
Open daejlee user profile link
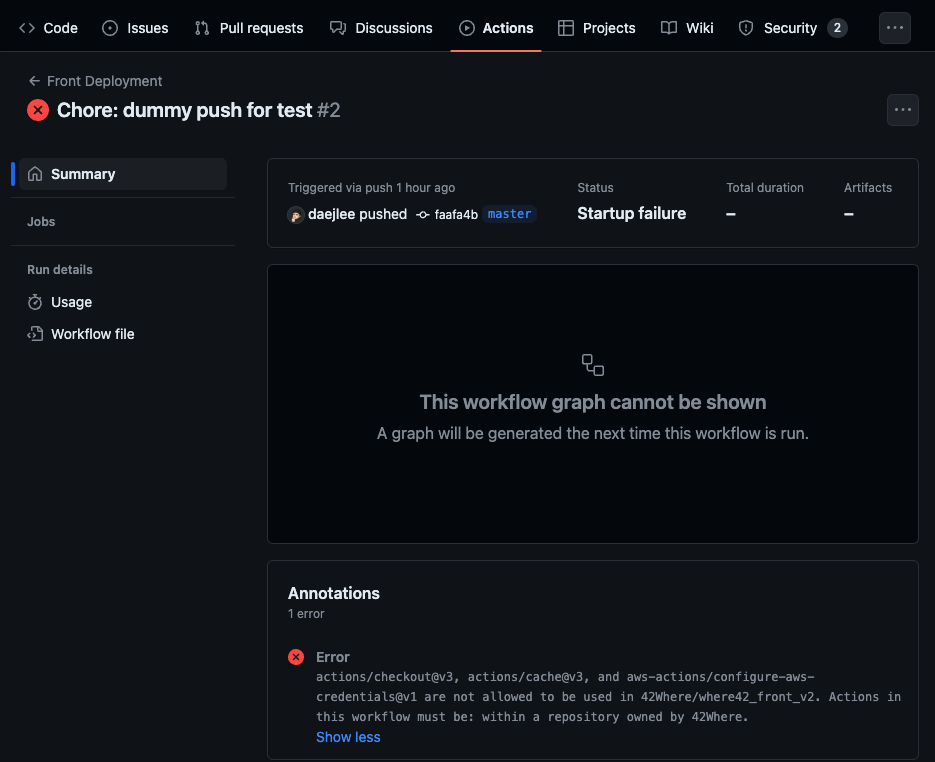333,214
